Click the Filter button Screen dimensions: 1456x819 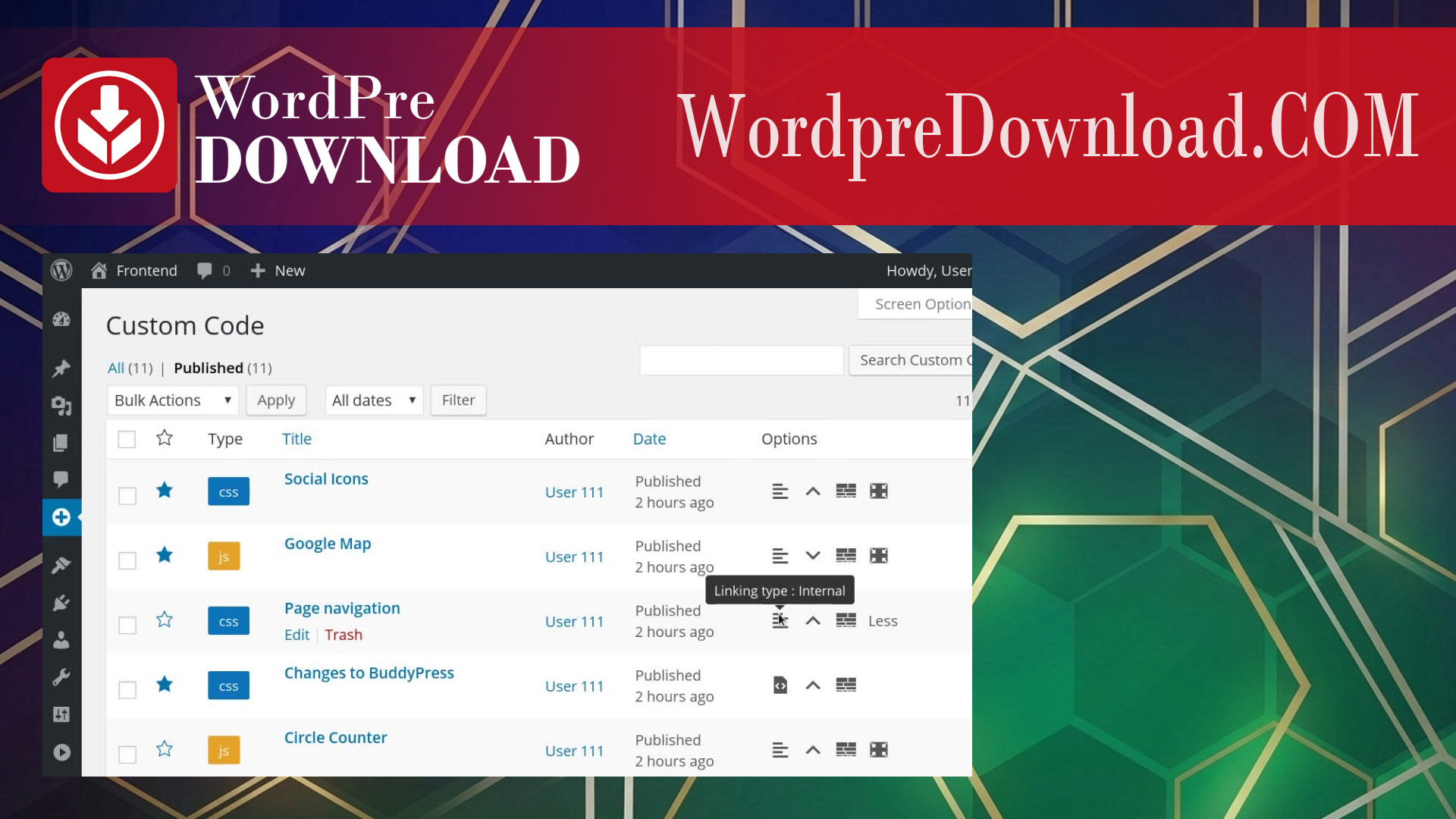[459, 400]
